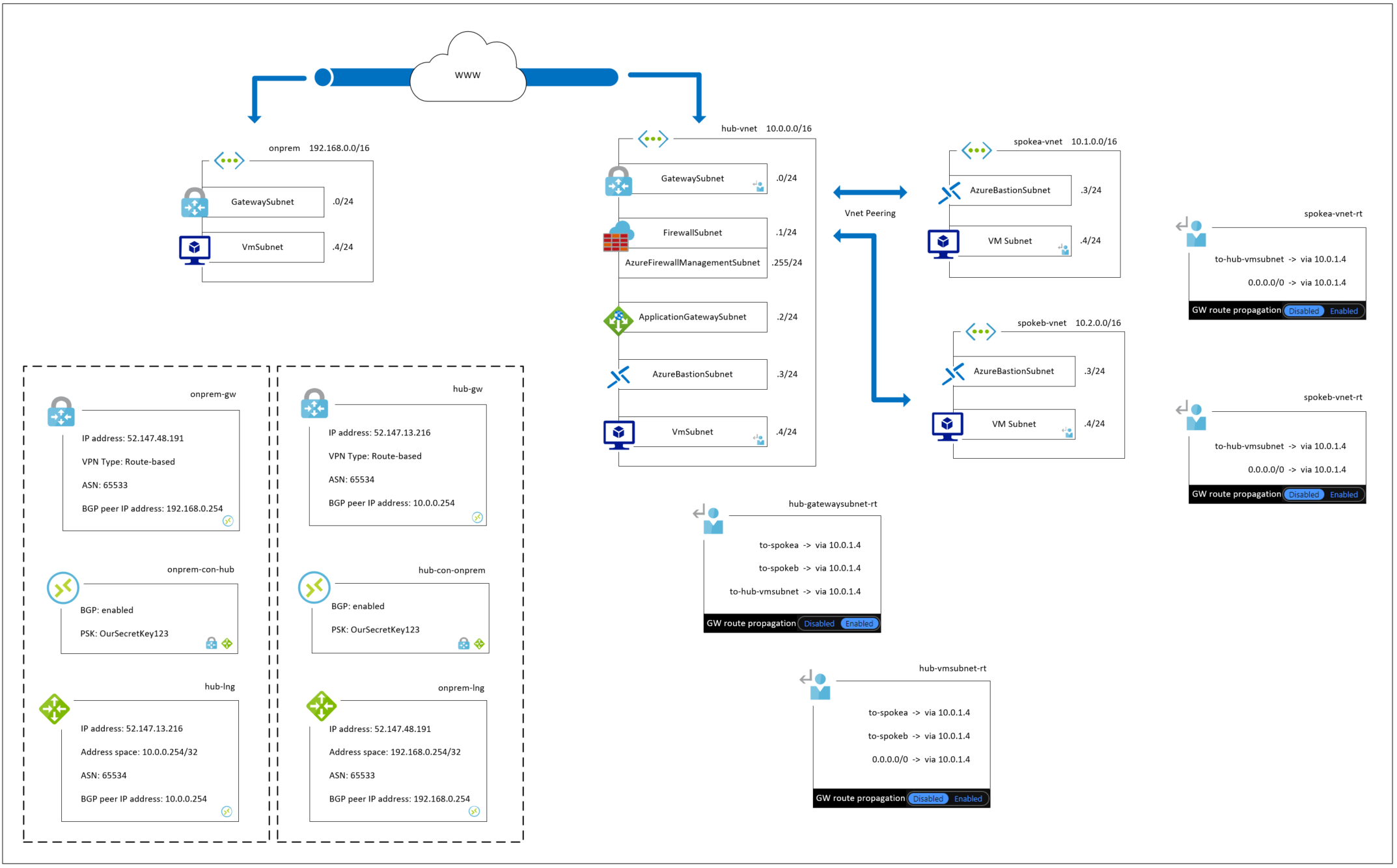Click the hub-vnet AzureBastionSubnet Bastion icon
The height and width of the screenshot is (868, 1397).
coord(618,376)
